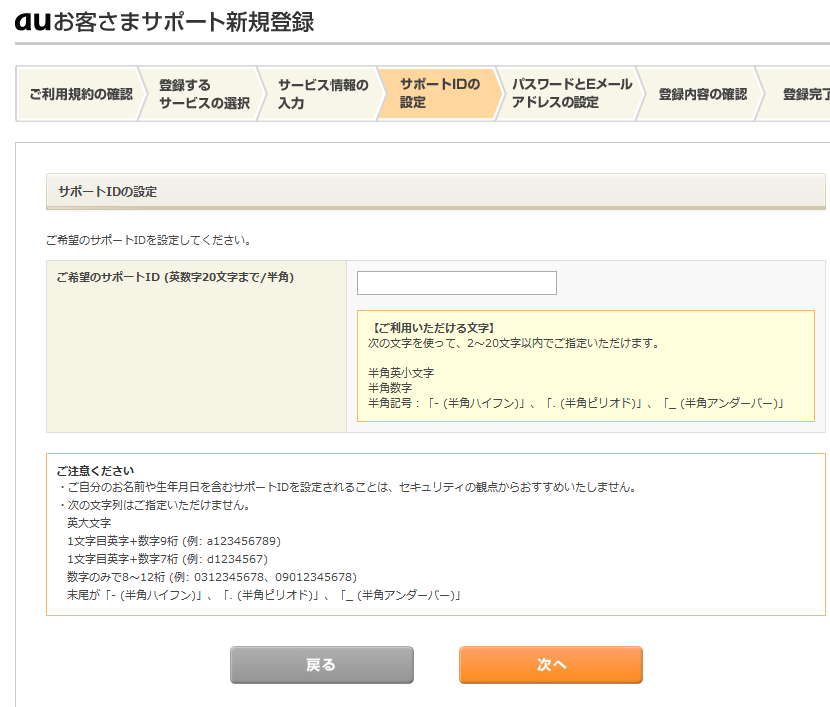Click the 登録完了 step at the end
This screenshot has width=830, height=707.
point(805,94)
